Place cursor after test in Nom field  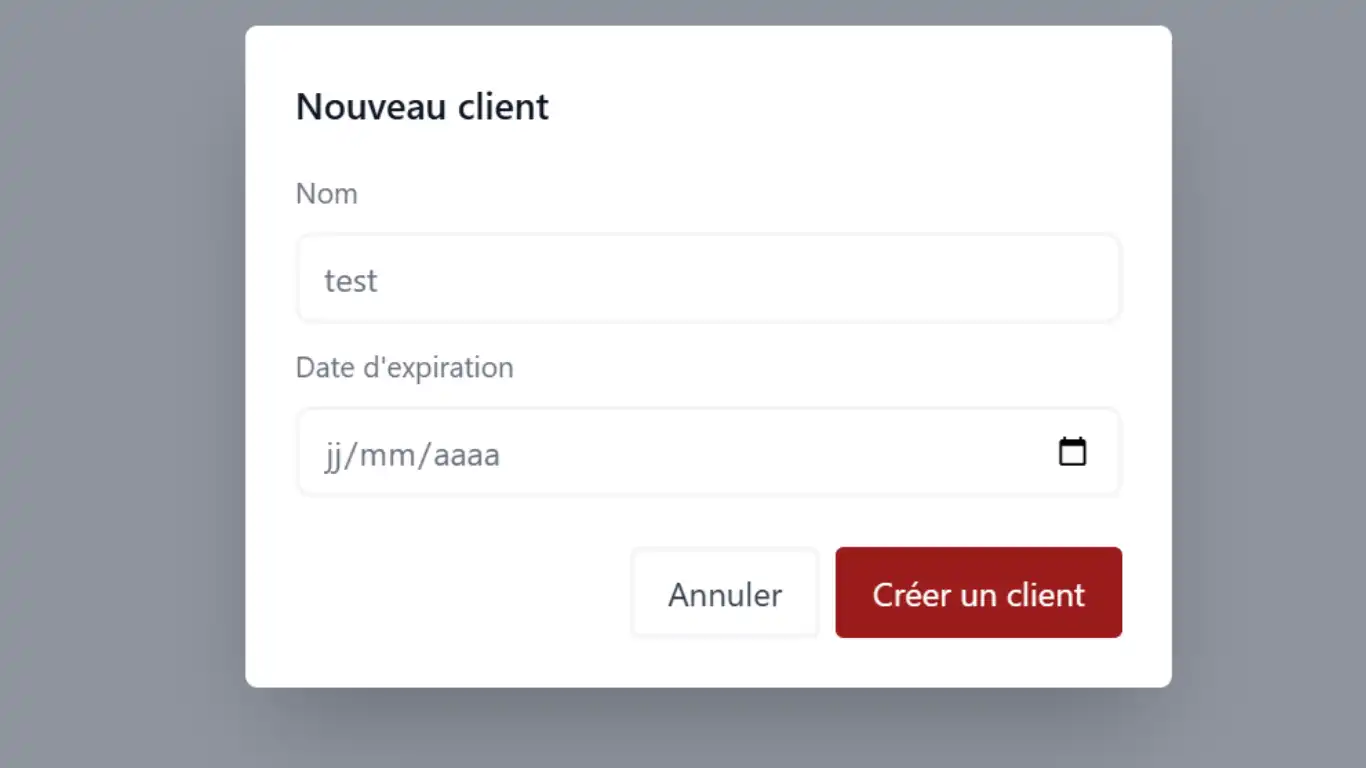point(380,281)
